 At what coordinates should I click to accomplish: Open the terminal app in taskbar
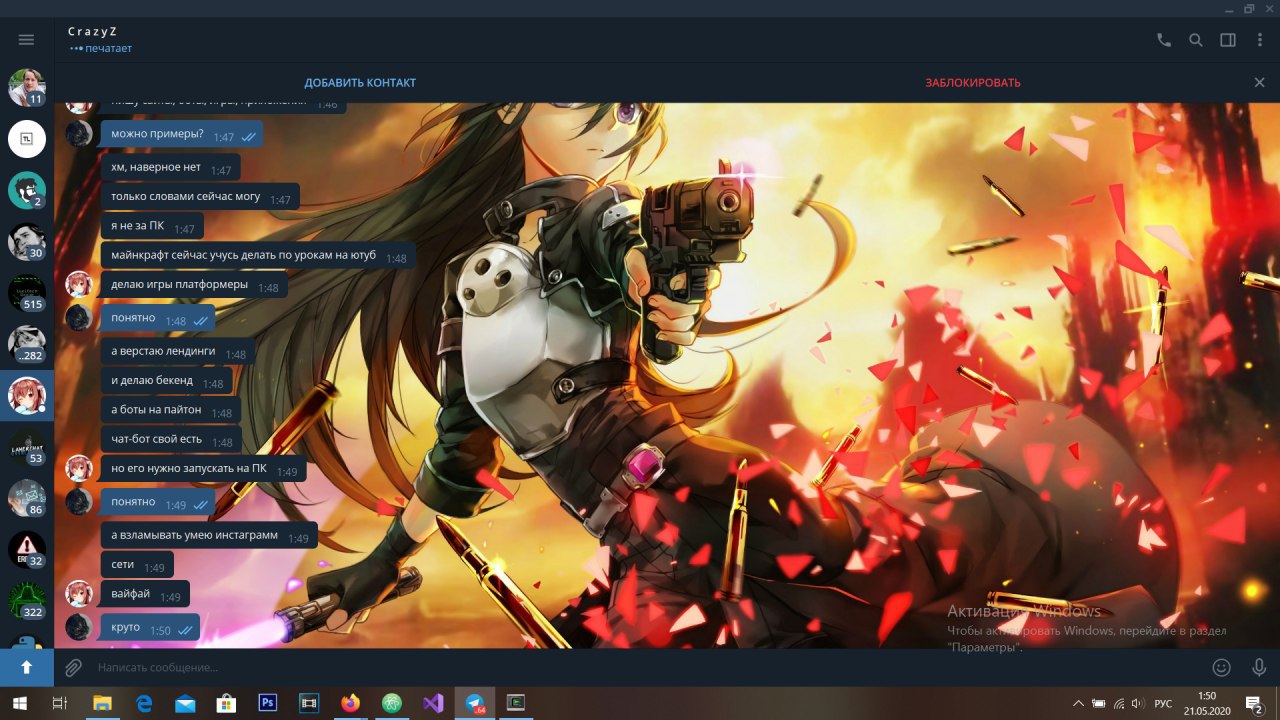(x=516, y=703)
